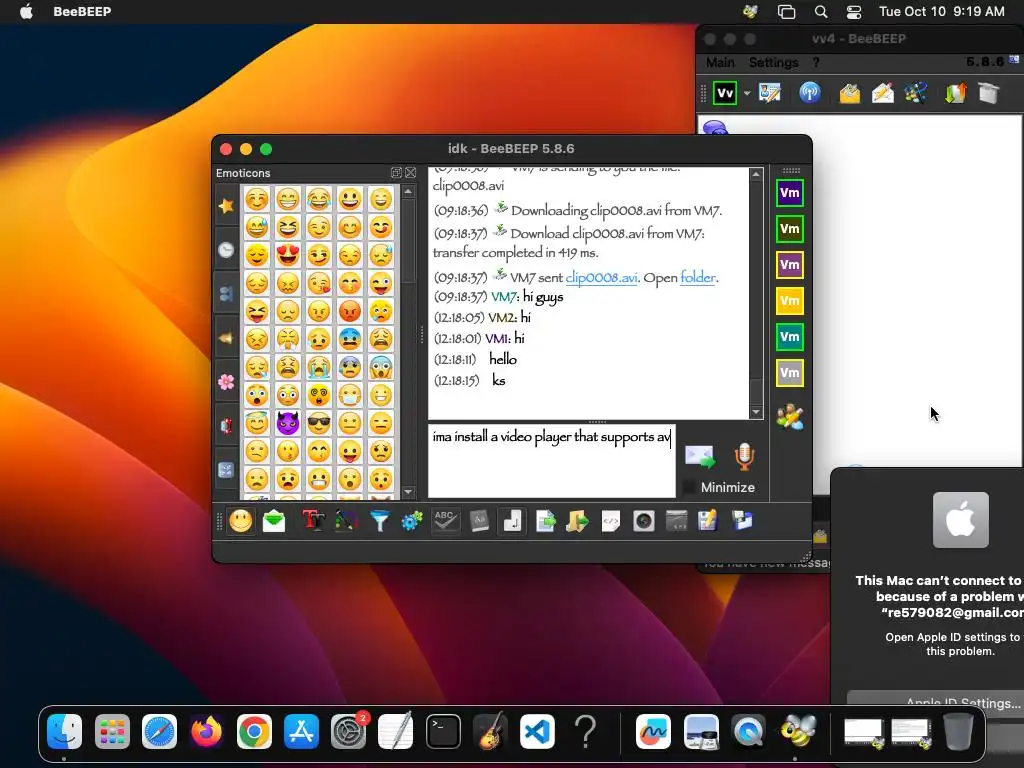Image resolution: width=1024 pixels, height=768 pixels.
Task: Open Main menu in vv4 window
Action: pyautogui.click(x=720, y=62)
